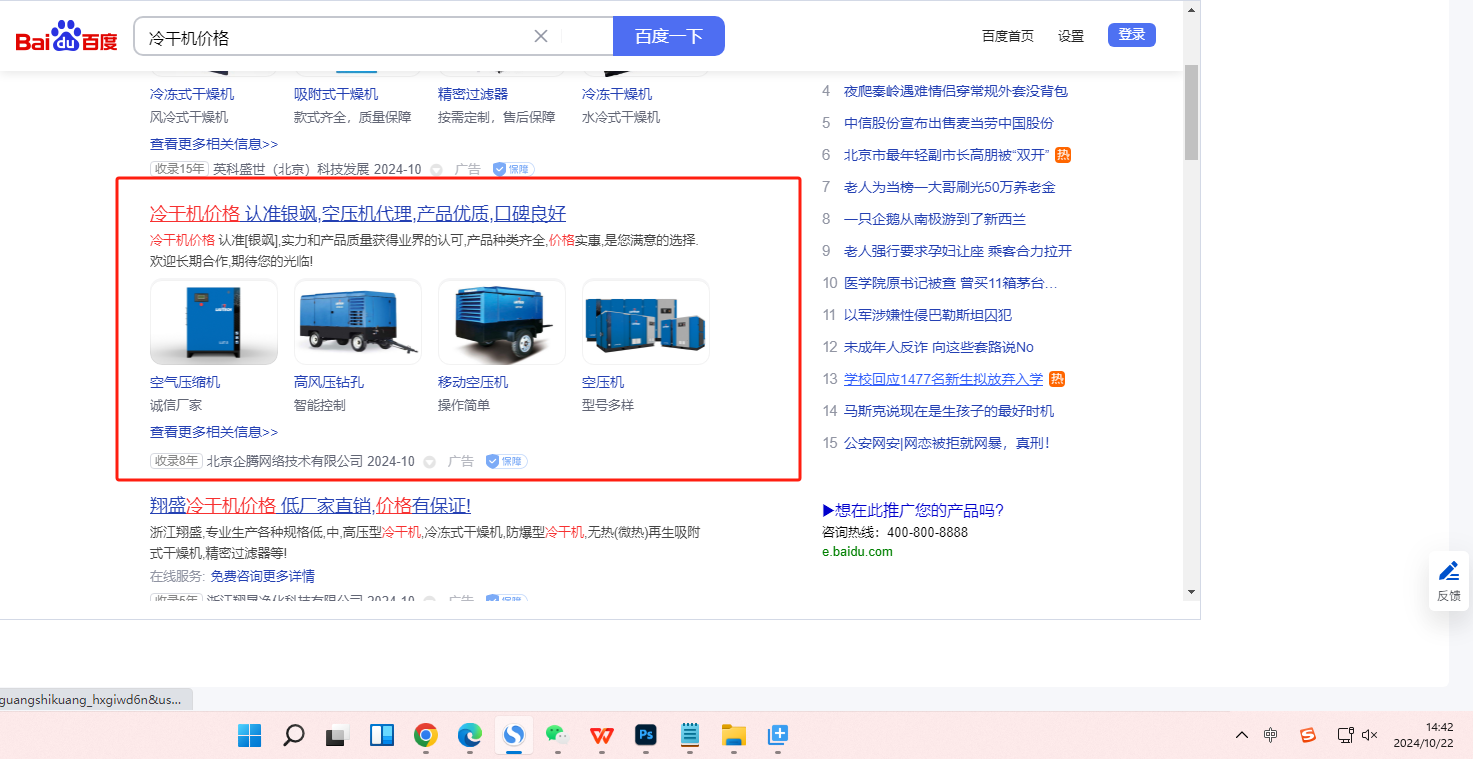Open hot search 公安网安|网恋被拒就网暴，真刑！
The width and height of the screenshot is (1473, 759).
click(x=947, y=443)
